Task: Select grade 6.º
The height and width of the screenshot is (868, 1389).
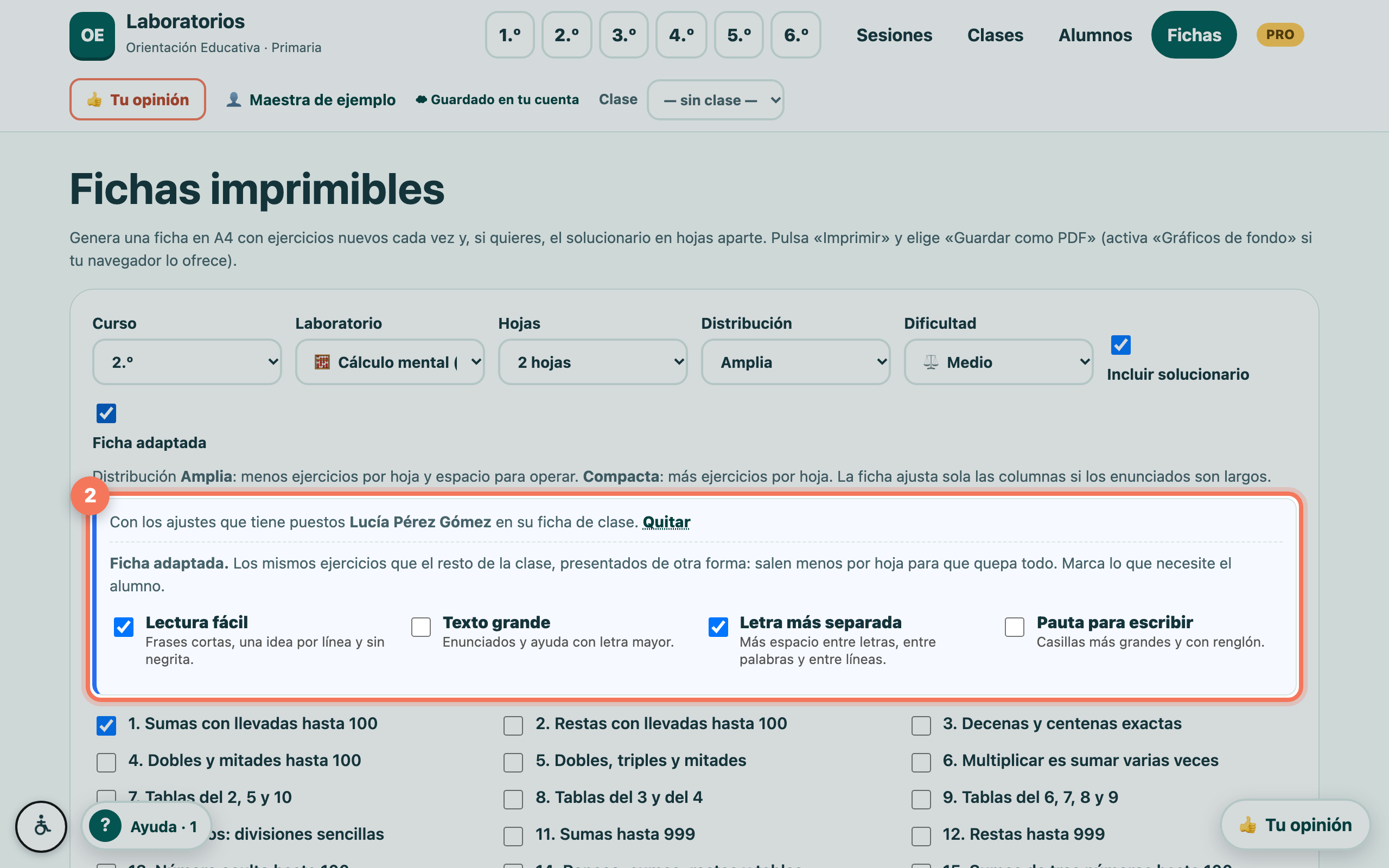Action: (796, 35)
